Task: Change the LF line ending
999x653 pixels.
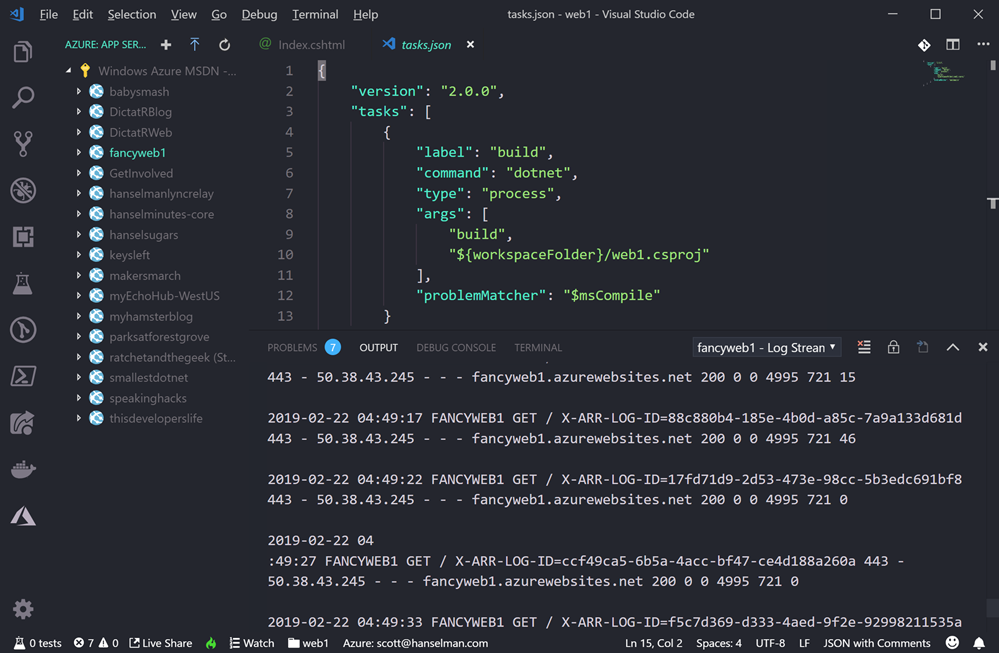Action: pos(804,643)
